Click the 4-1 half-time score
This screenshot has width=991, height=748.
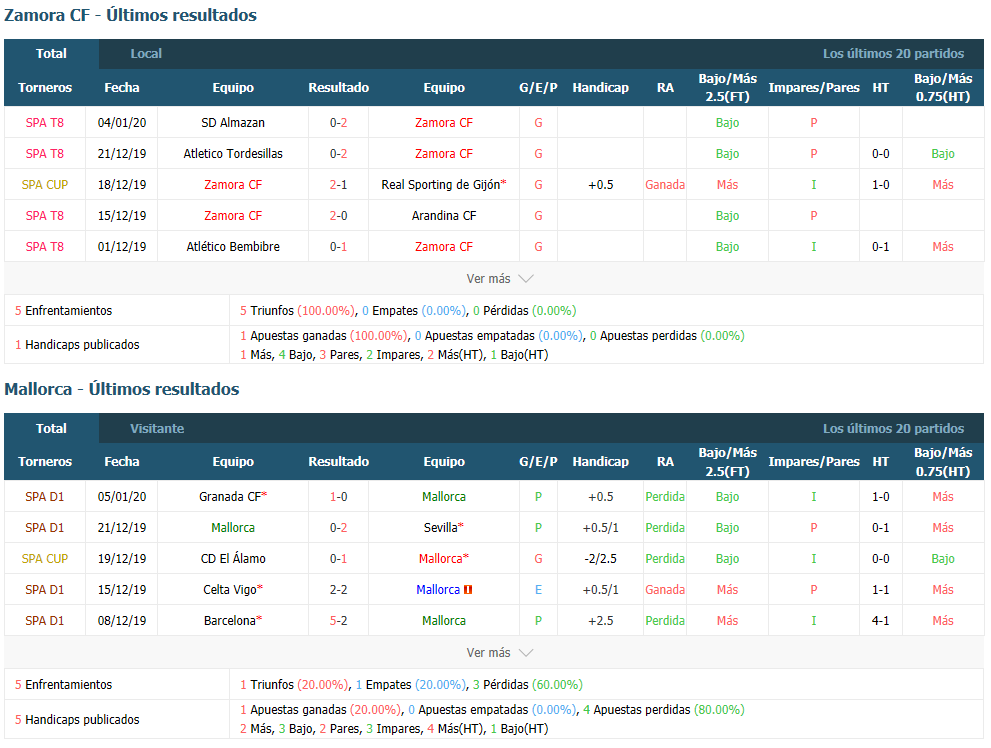pos(880,620)
